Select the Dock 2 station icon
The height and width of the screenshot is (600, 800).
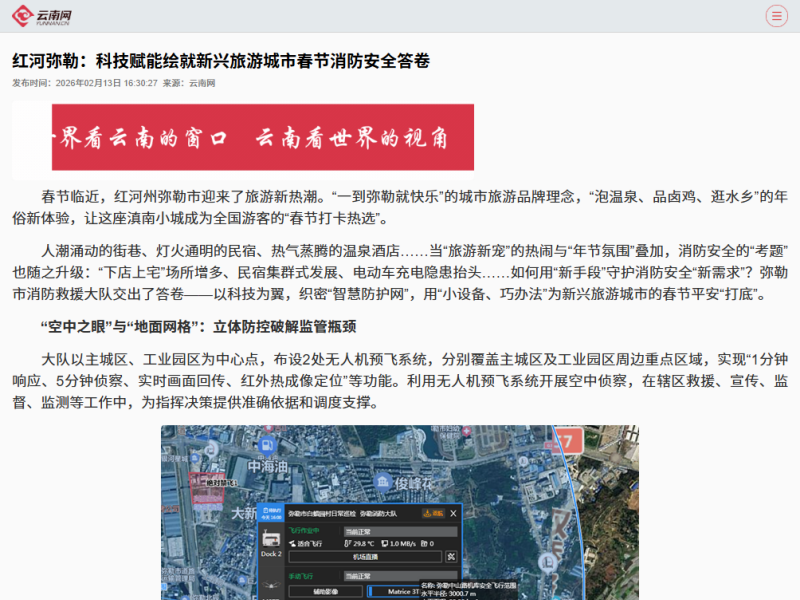pos(272,540)
